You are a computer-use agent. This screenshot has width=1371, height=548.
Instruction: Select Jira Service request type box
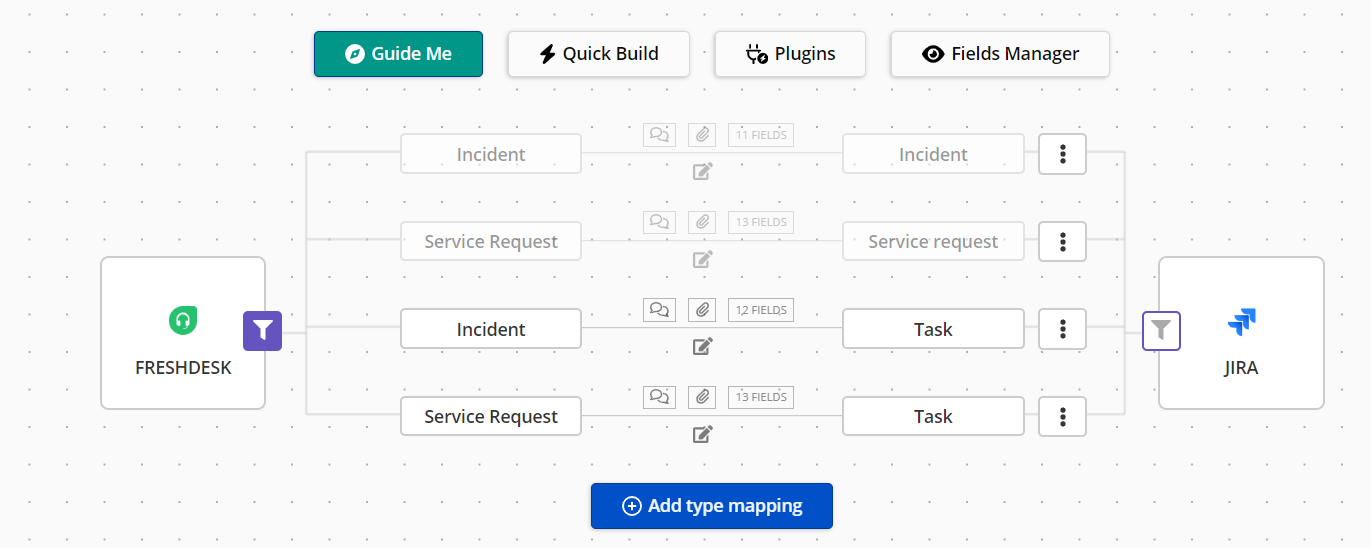(933, 241)
